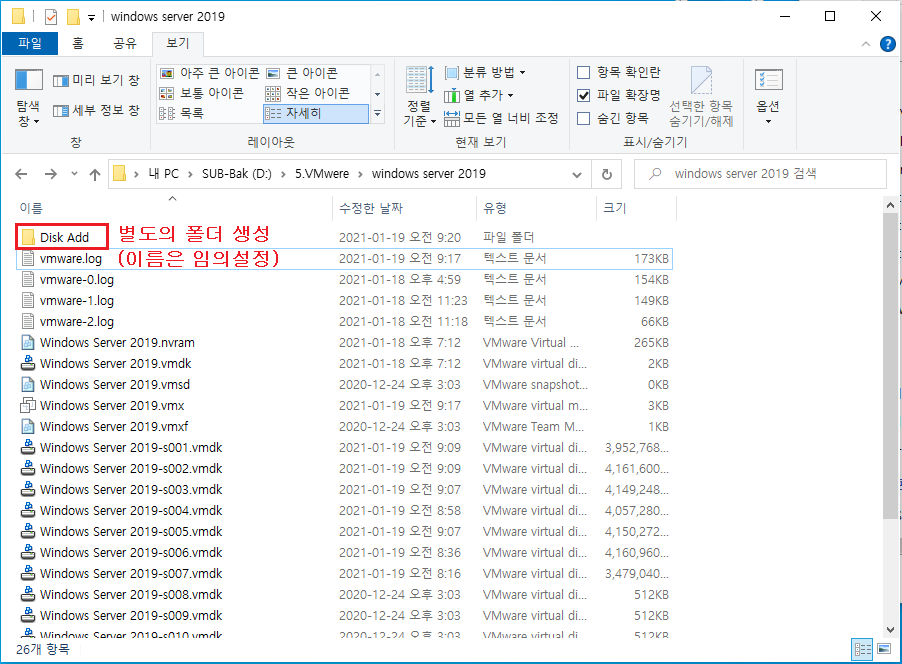
Task: Refresh the folder view
Action: point(606,174)
